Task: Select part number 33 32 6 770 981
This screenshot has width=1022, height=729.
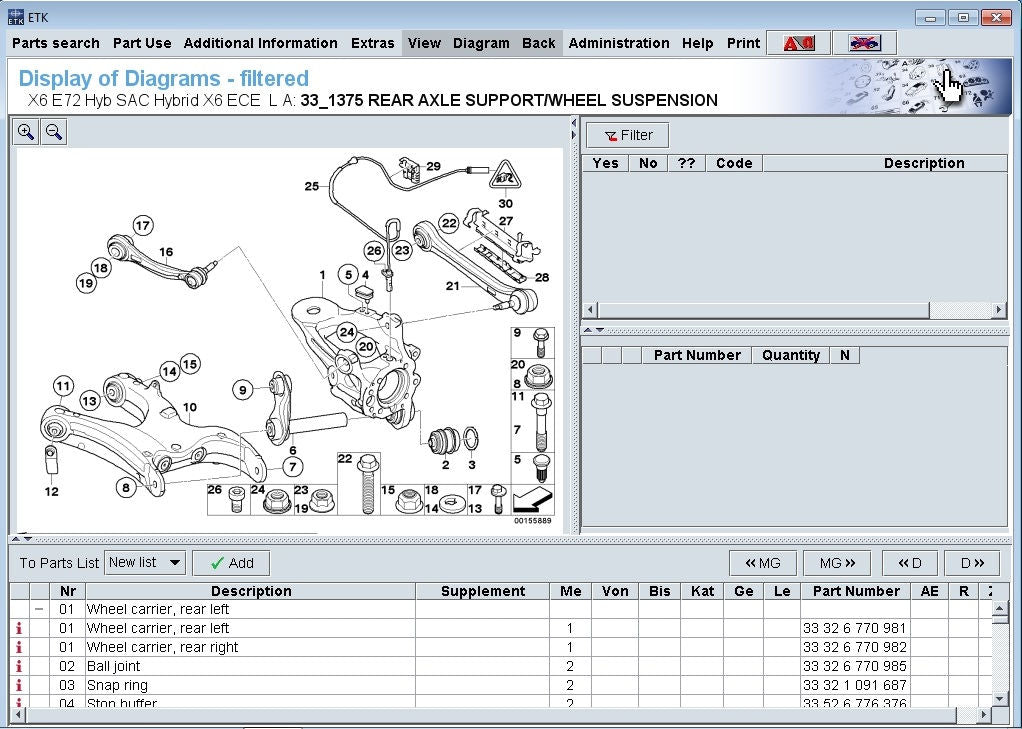Action: click(853, 628)
